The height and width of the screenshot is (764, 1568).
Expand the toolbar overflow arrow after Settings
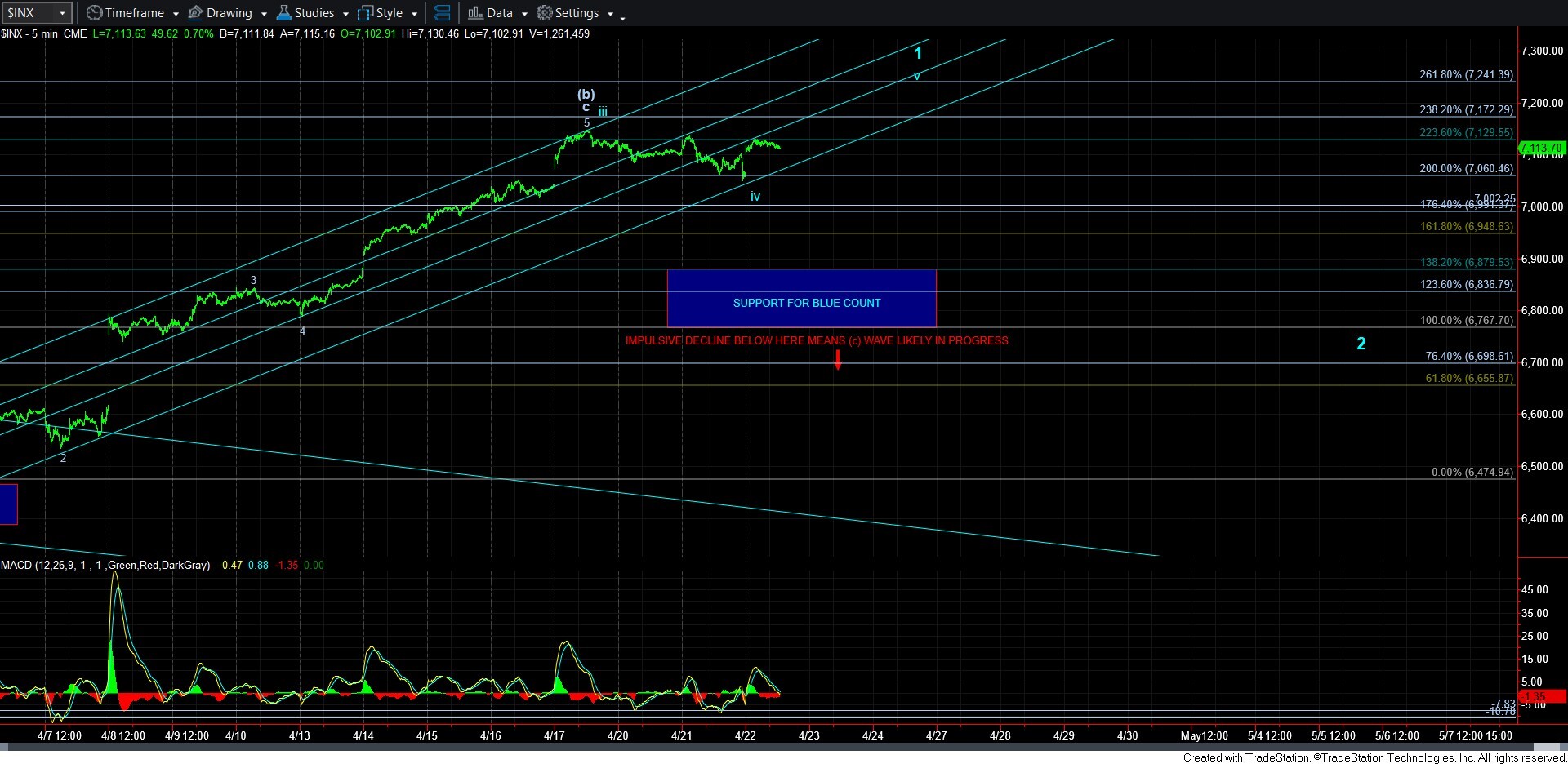(623, 17)
